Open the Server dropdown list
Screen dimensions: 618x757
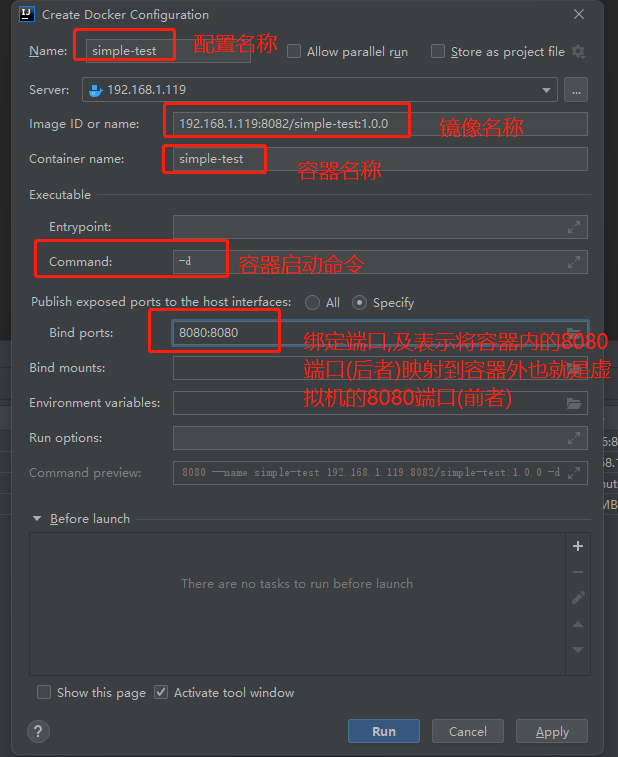546,90
